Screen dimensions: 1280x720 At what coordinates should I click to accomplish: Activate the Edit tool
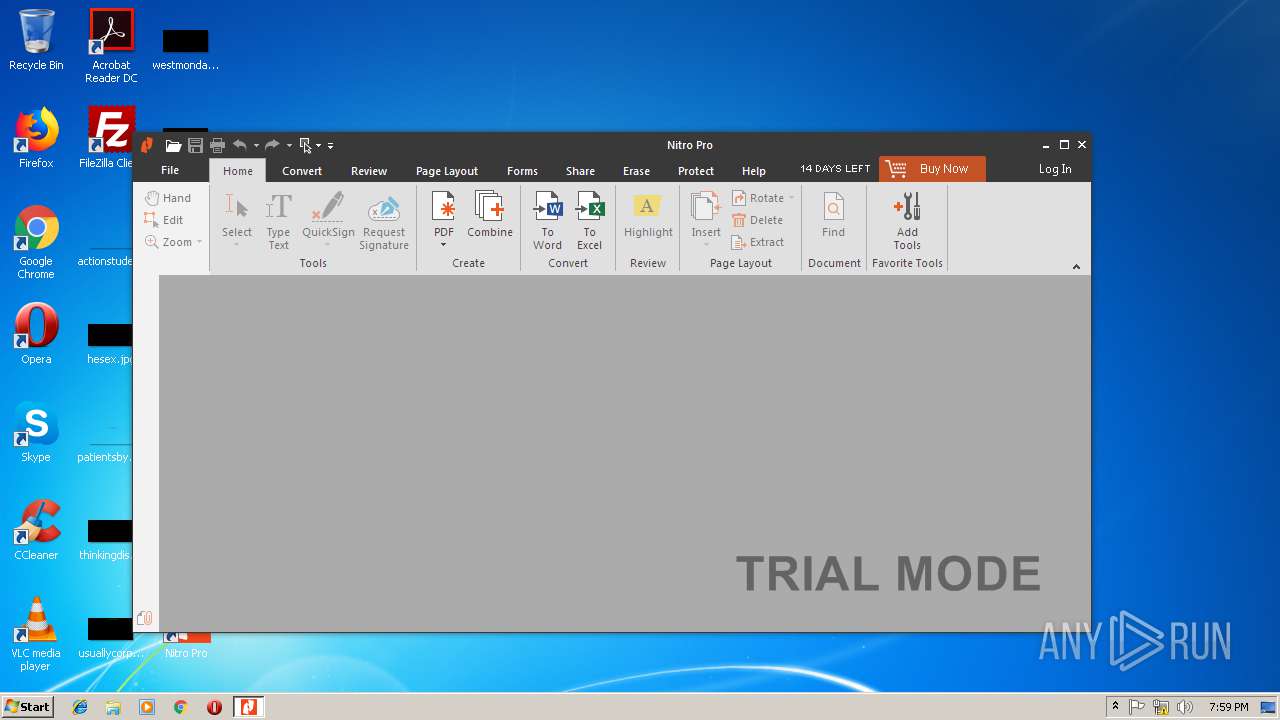pos(164,220)
